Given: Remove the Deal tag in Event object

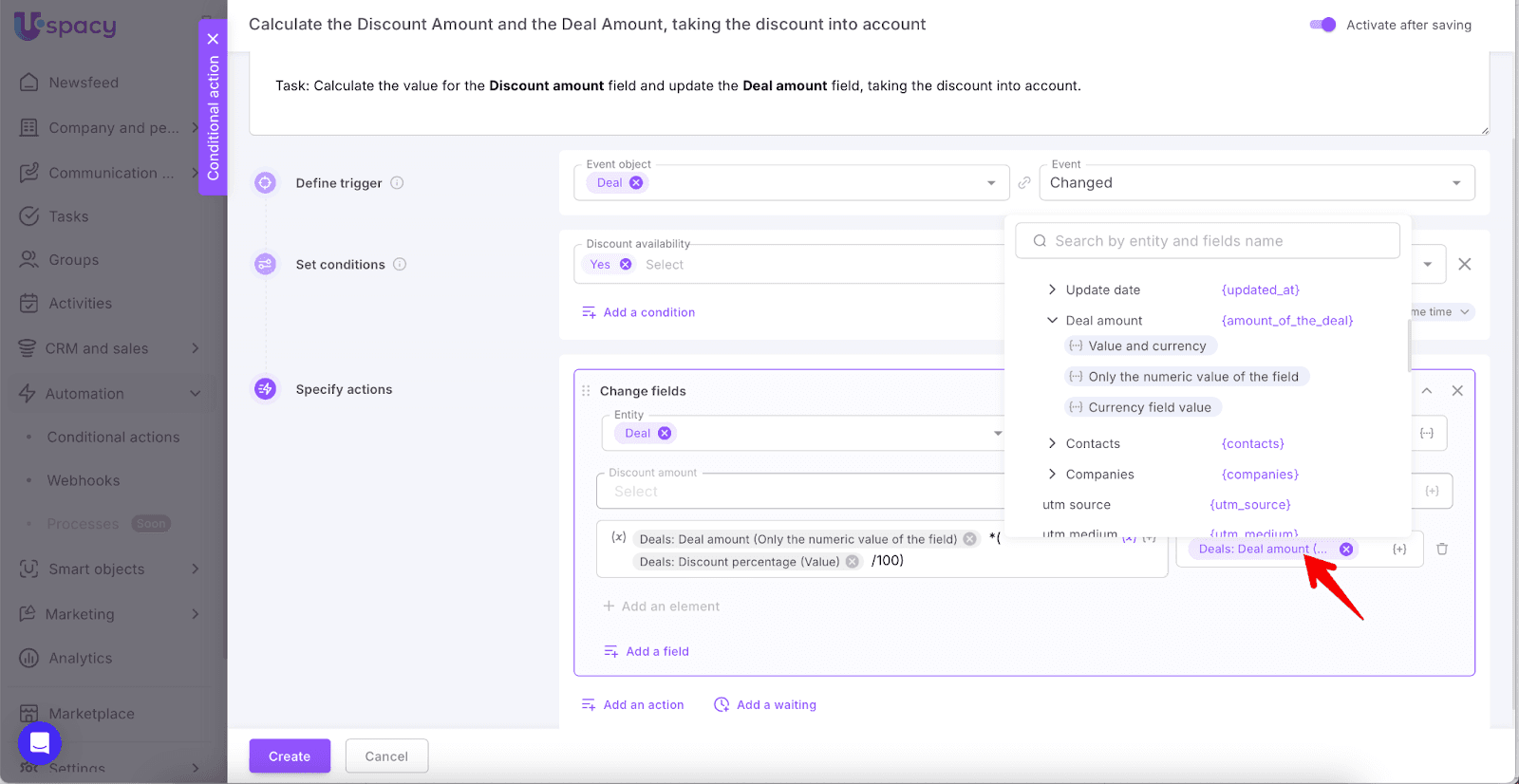Looking at the screenshot, I should 636,183.
